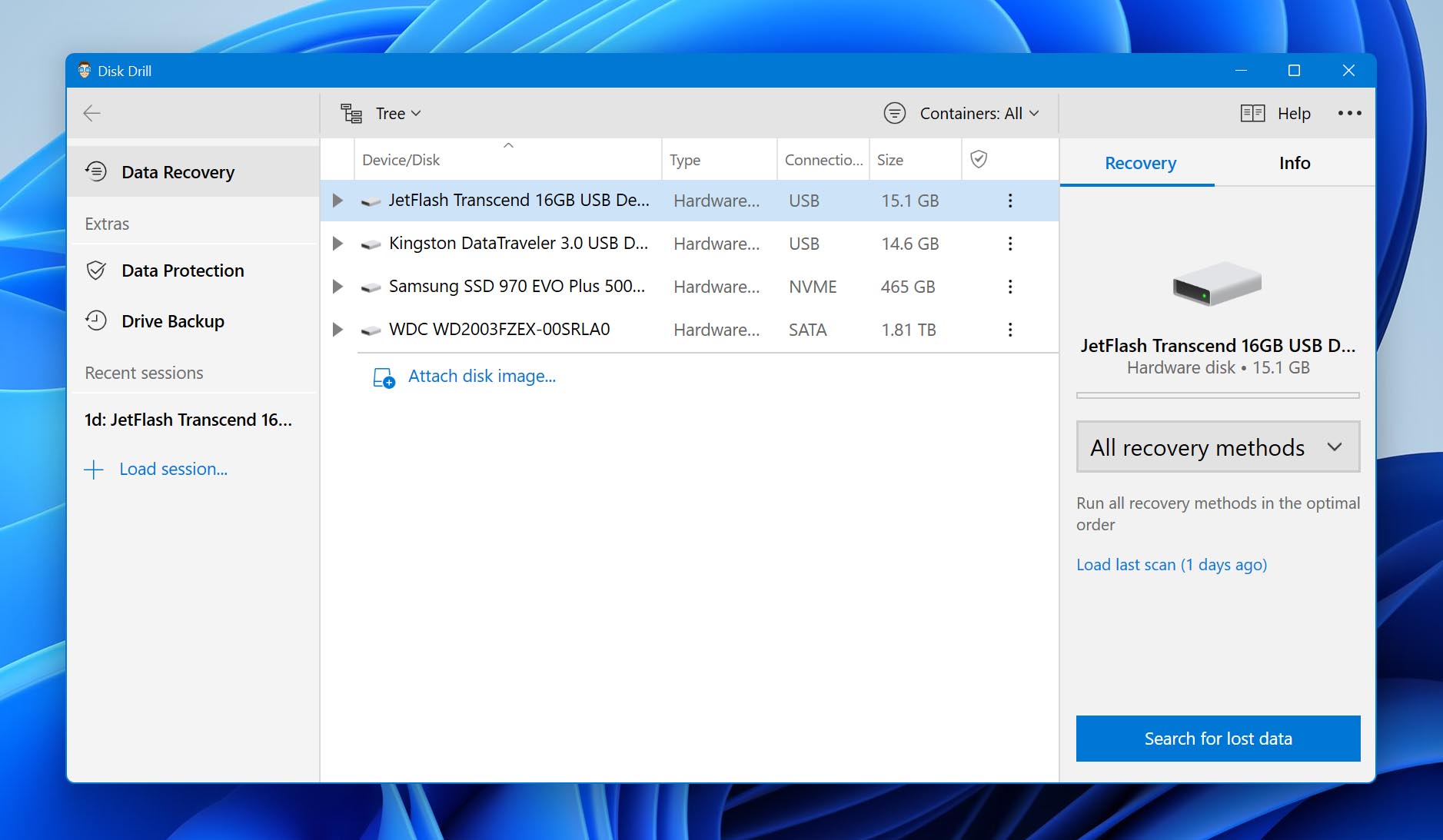Open options menu for Kingston DataTraveler row

[x=1010, y=244]
